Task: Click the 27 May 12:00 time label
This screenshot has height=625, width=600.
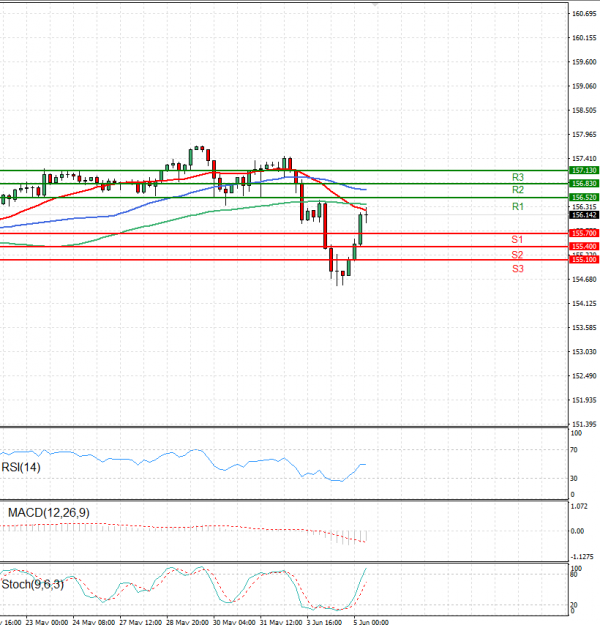Action: point(140,622)
